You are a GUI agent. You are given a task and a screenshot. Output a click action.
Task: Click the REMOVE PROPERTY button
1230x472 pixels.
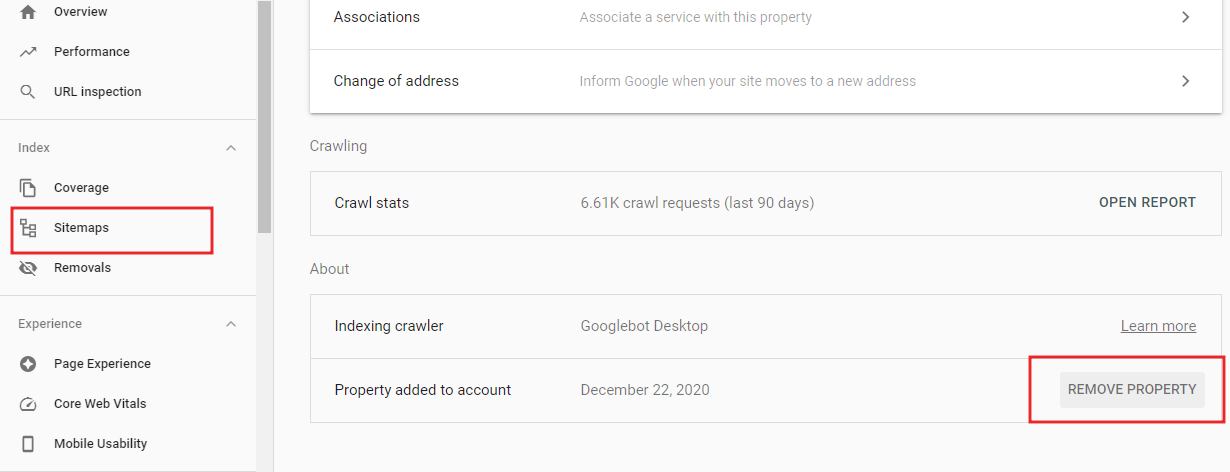pyautogui.click(x=1132, y=390)
